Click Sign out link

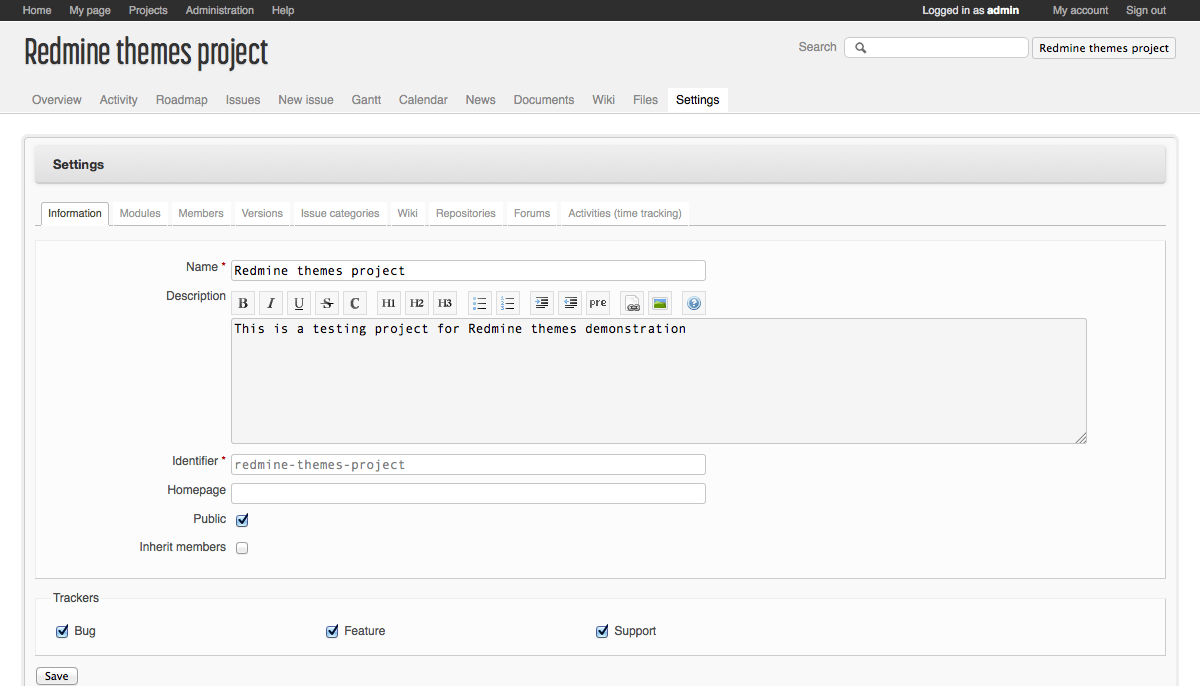click(x=1146, y=10)
